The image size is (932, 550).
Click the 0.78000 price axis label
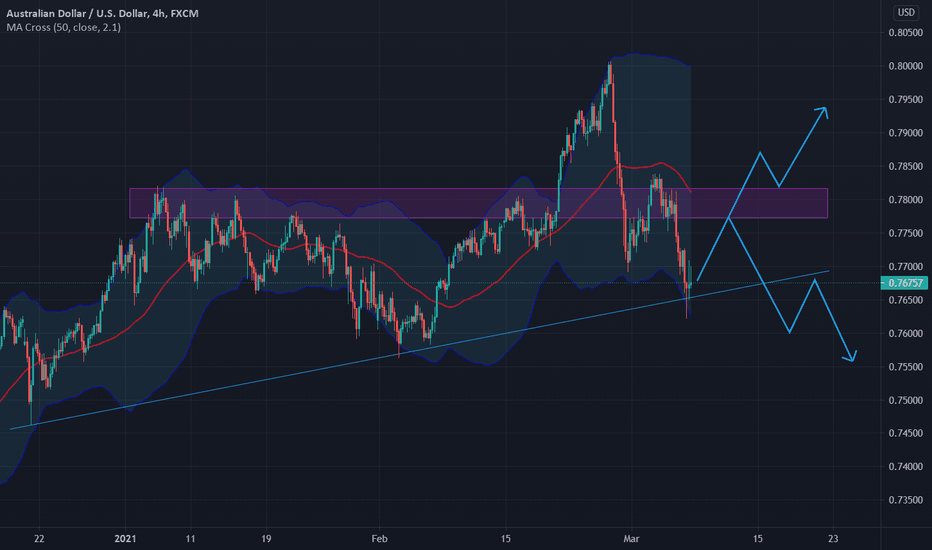906,200
